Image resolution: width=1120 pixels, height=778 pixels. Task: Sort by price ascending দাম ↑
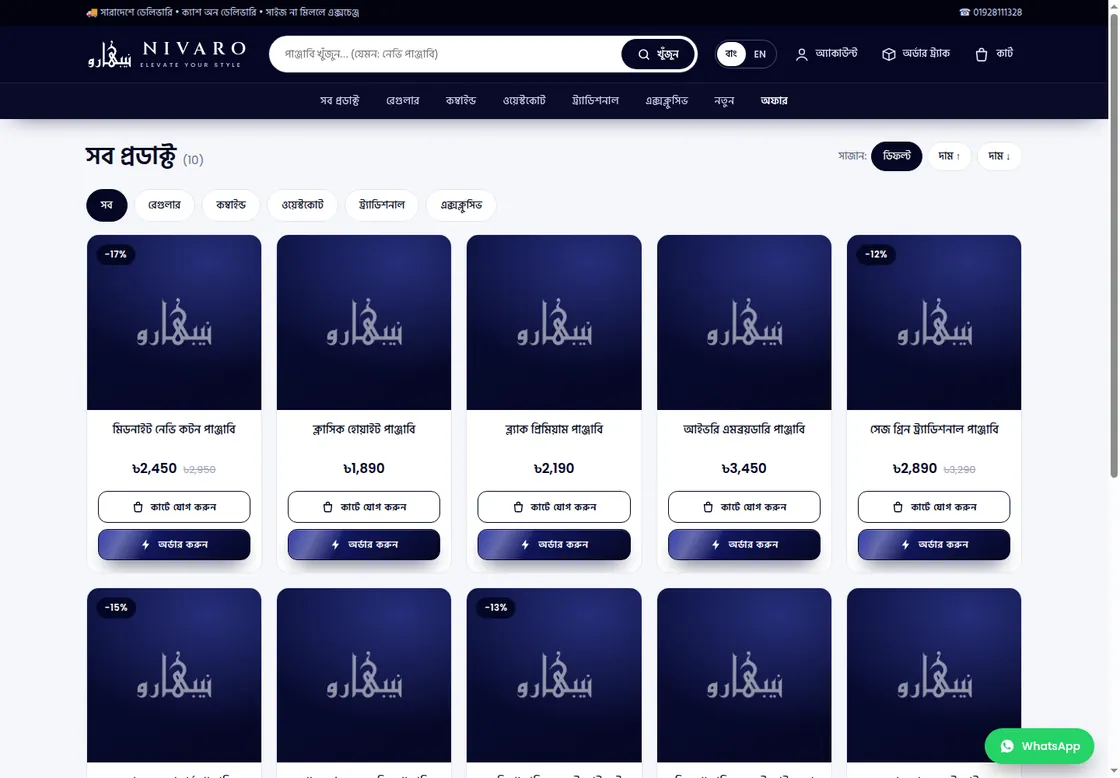coord(949,156)
